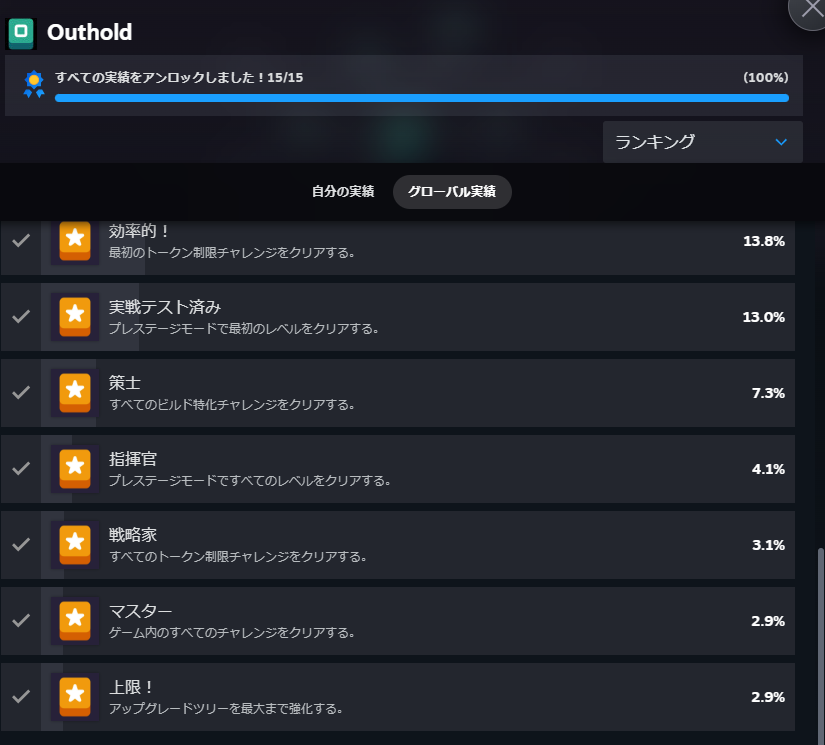825x745 pixels.
Task: Click the マスター achievement star icon
Action: click(x=74, y=620)
